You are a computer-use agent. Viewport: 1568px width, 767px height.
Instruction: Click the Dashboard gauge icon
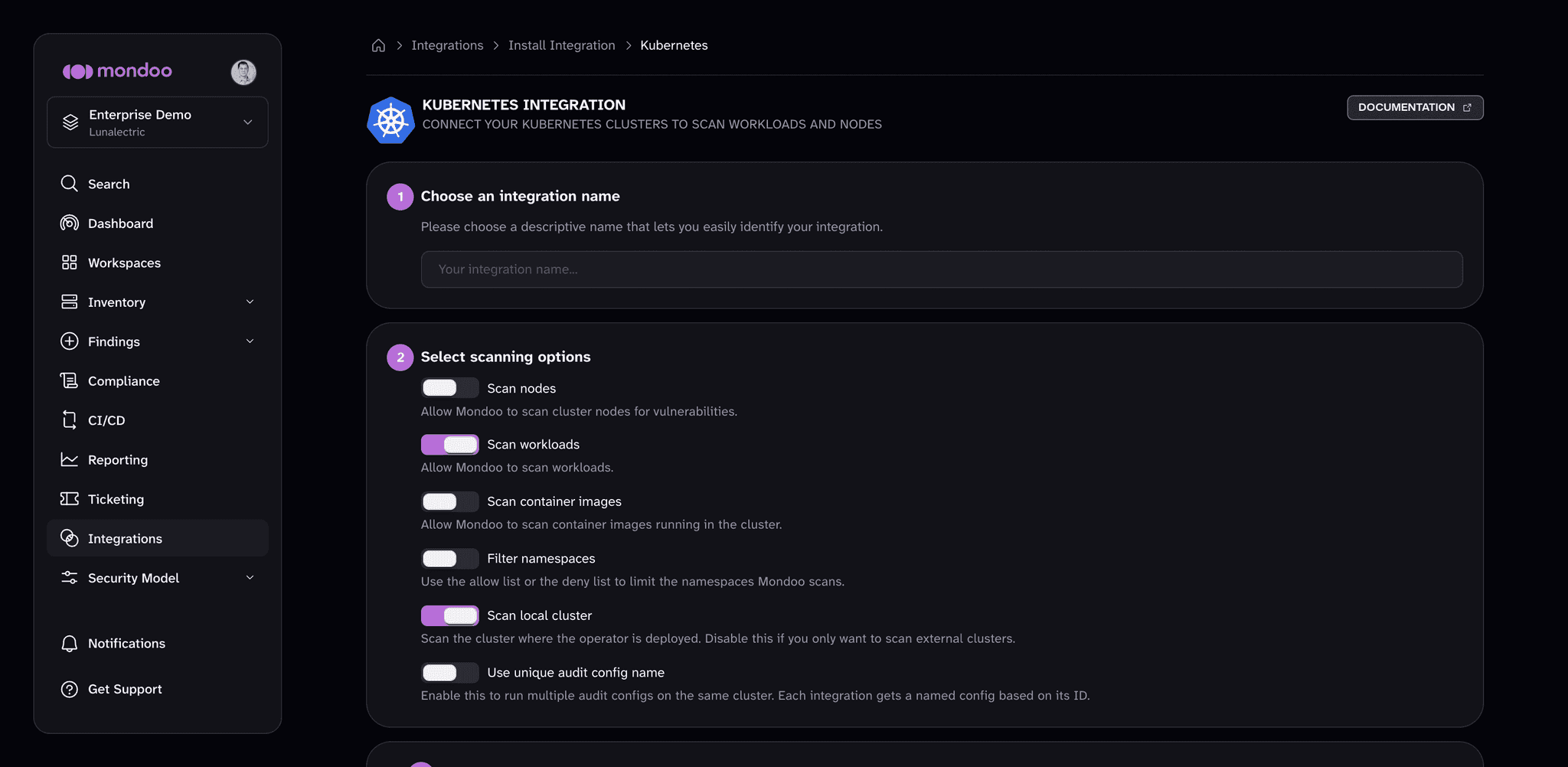pos(70,223)
